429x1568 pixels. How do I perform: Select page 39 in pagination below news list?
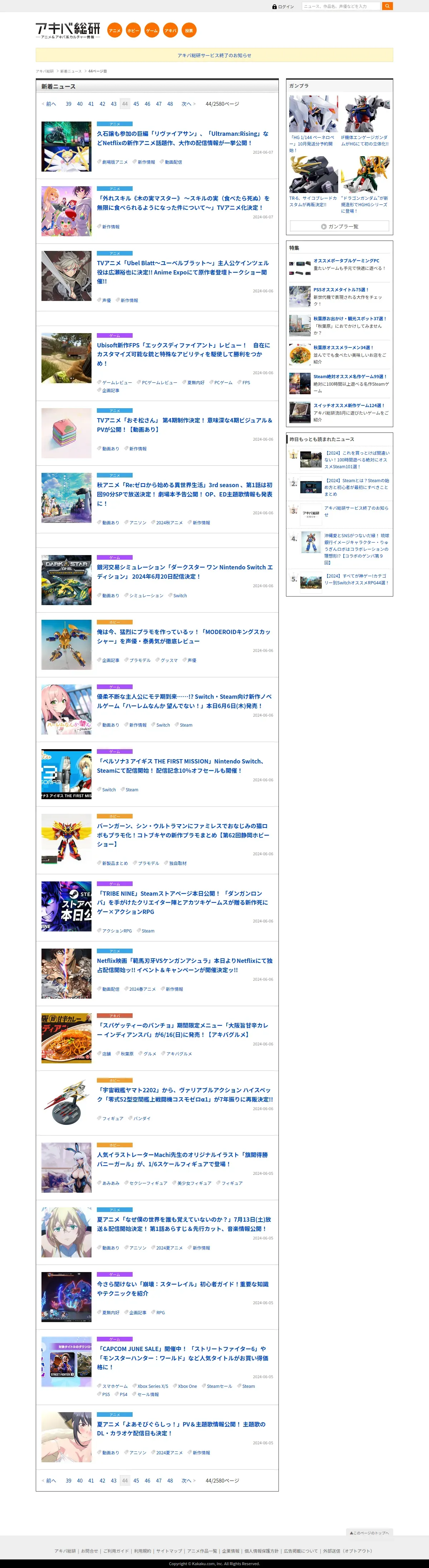(68, 1480)
